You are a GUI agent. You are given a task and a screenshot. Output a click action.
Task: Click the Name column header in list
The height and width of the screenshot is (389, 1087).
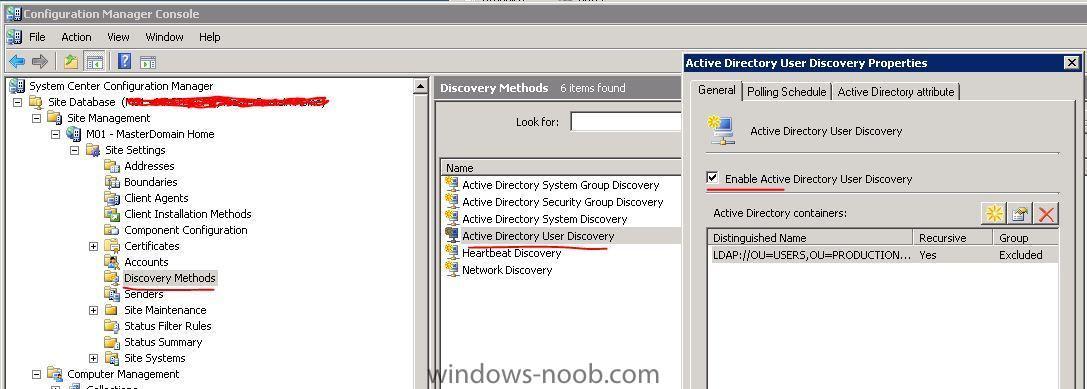pyautogui.click(x=562, y=168)
